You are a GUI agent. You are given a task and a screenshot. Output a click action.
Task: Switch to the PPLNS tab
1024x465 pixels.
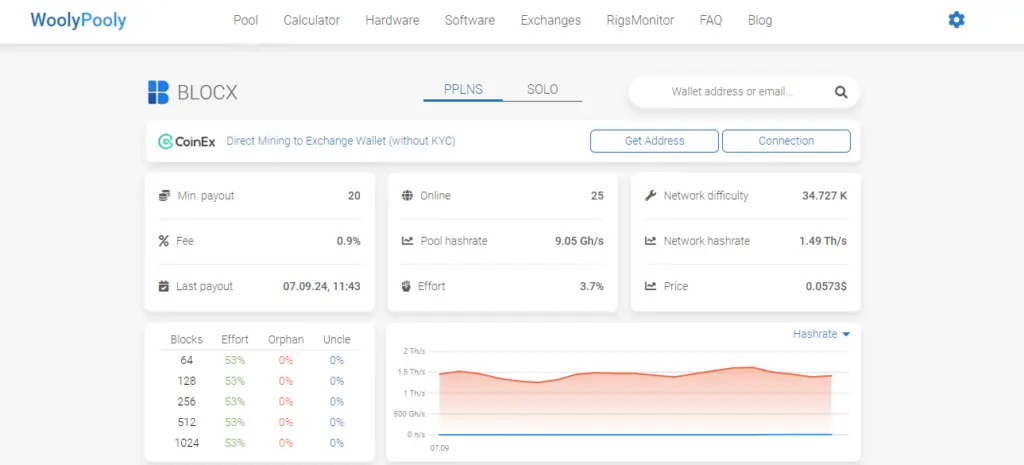click(463, 89)
